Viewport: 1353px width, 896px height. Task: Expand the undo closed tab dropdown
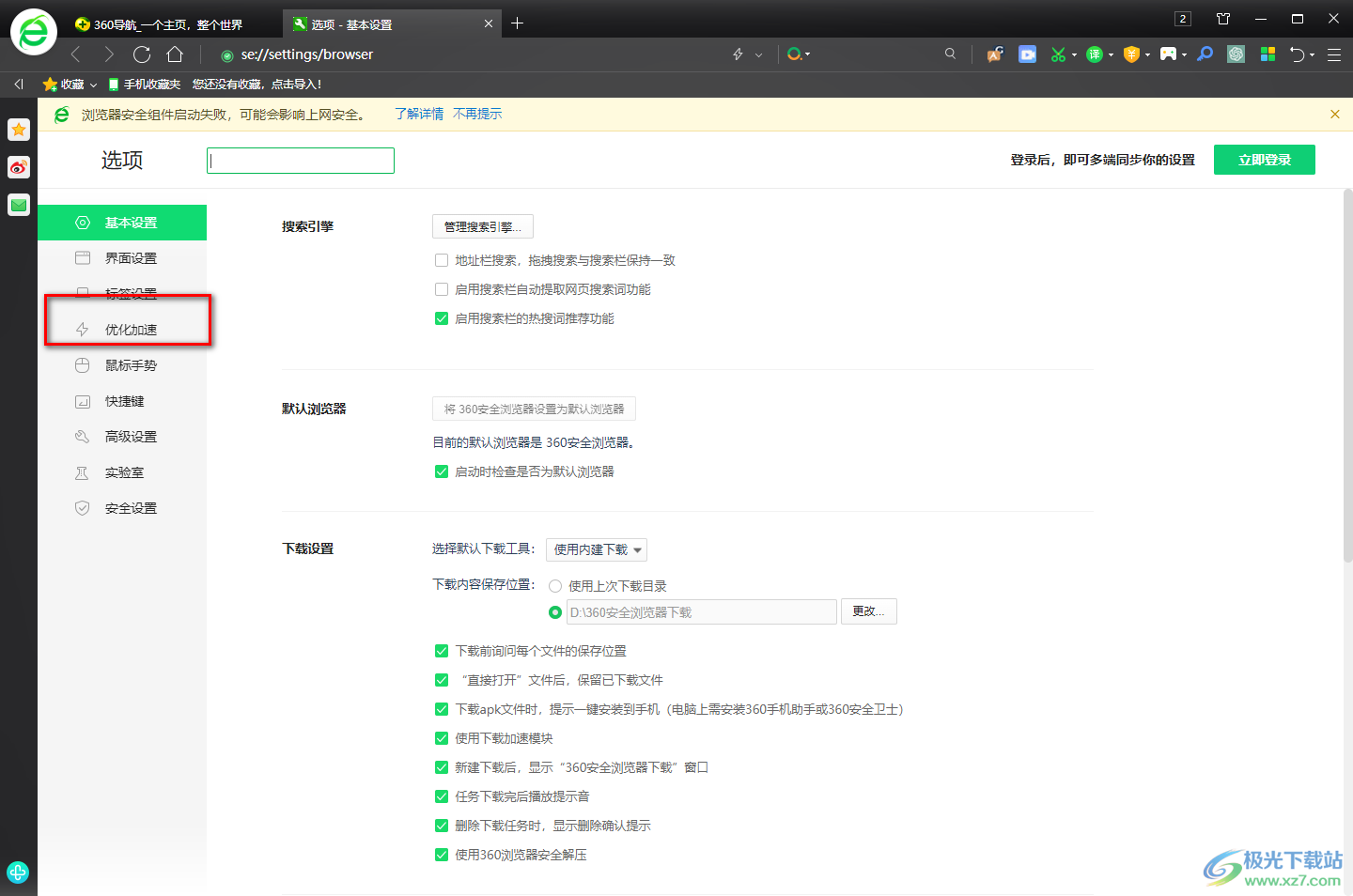pos(1312,55)
